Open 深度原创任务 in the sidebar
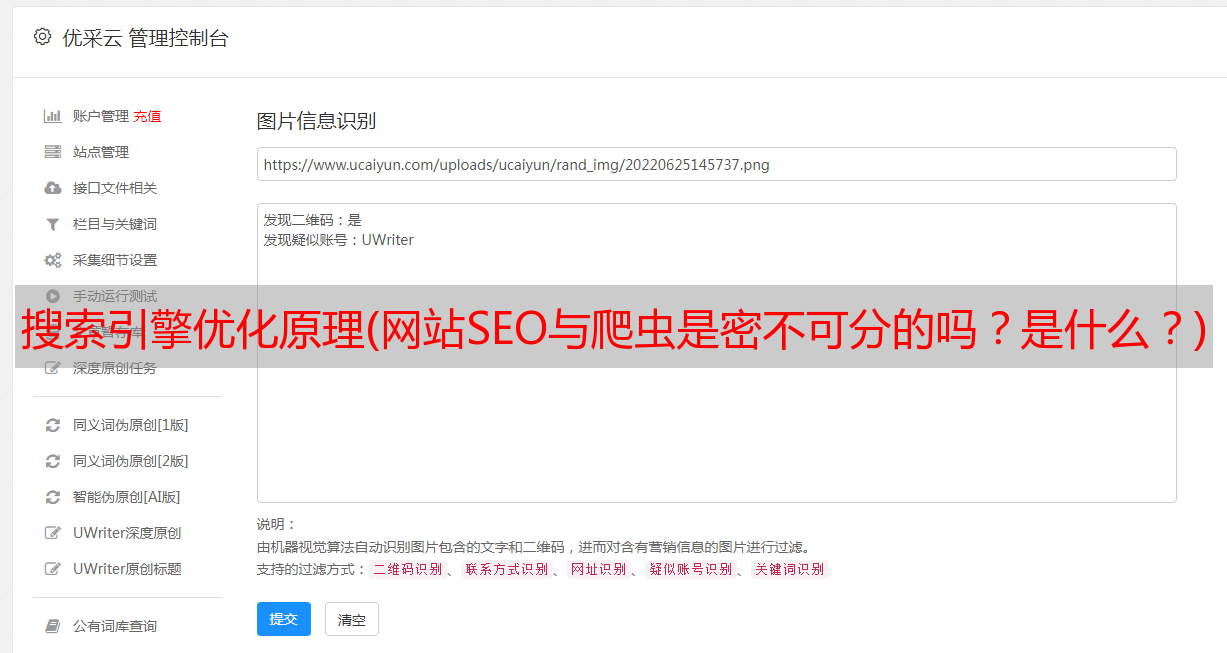This screenshot has width=1227, height=653. (x=115, y=368)
